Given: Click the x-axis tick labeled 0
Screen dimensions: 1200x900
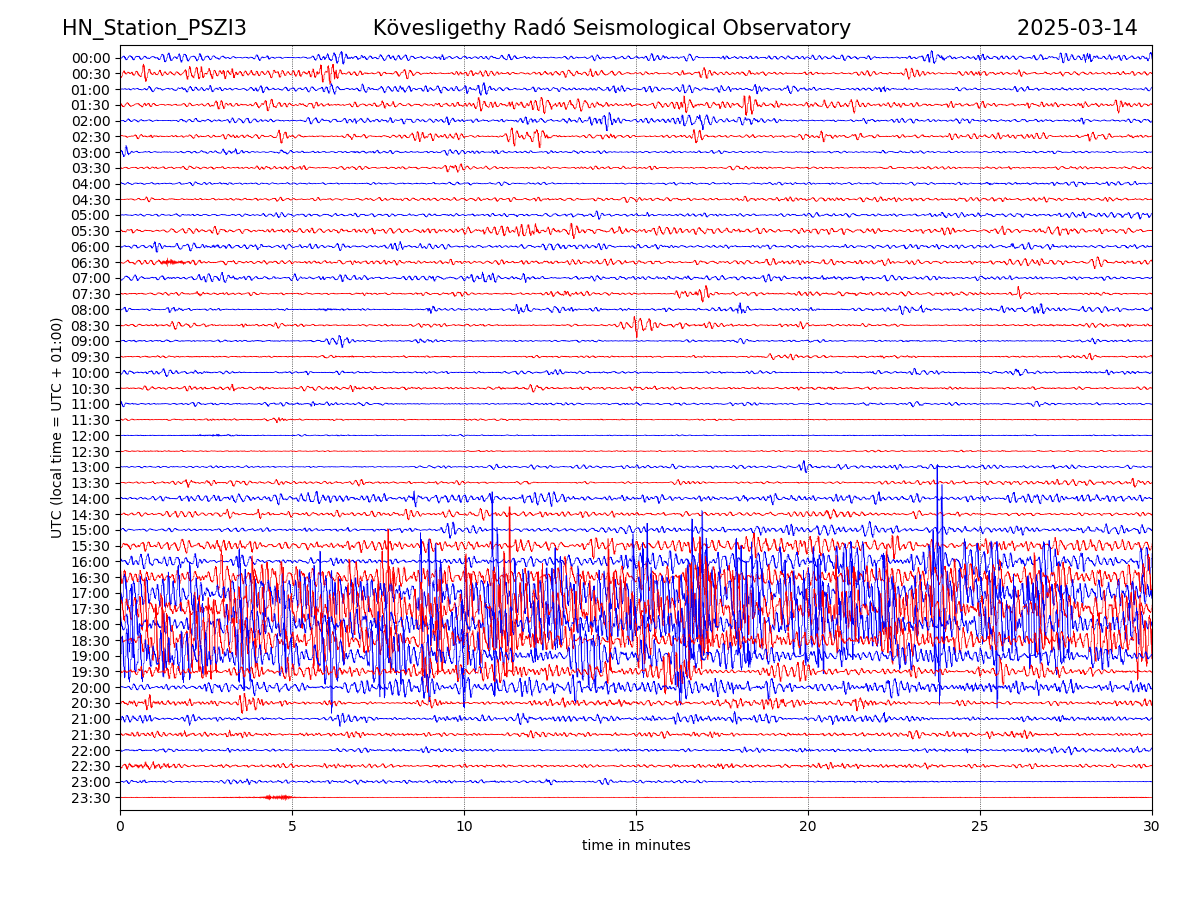Looking at the screenshot, I should [x=120, y=827].
